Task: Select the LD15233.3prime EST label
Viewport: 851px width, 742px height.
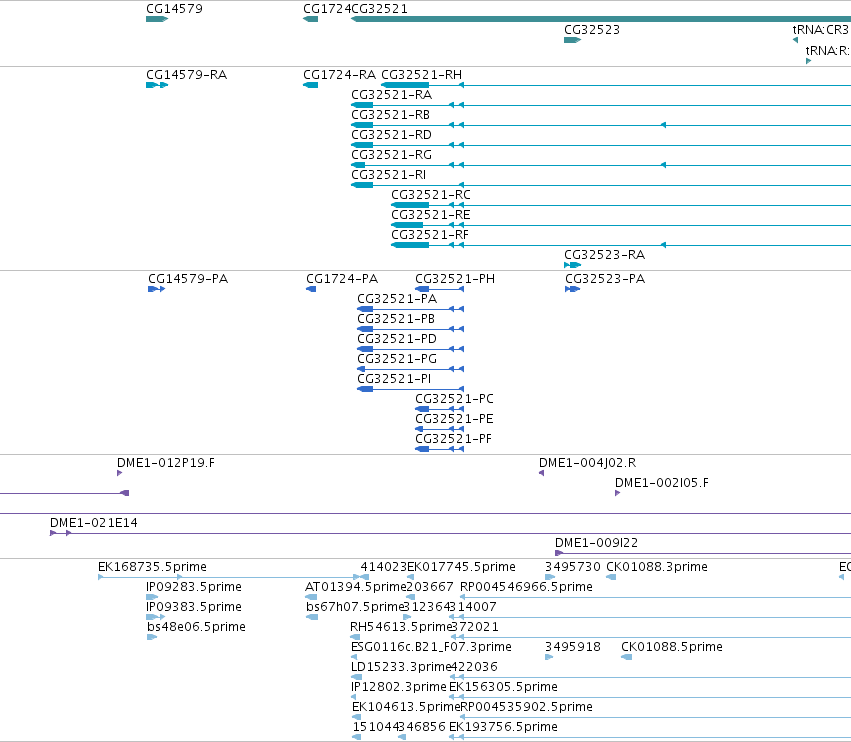Action: 401,667
